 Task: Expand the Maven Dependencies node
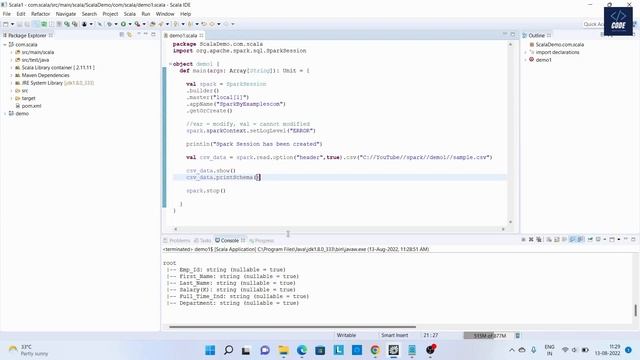pyautogui.click(x=11, y=75)
